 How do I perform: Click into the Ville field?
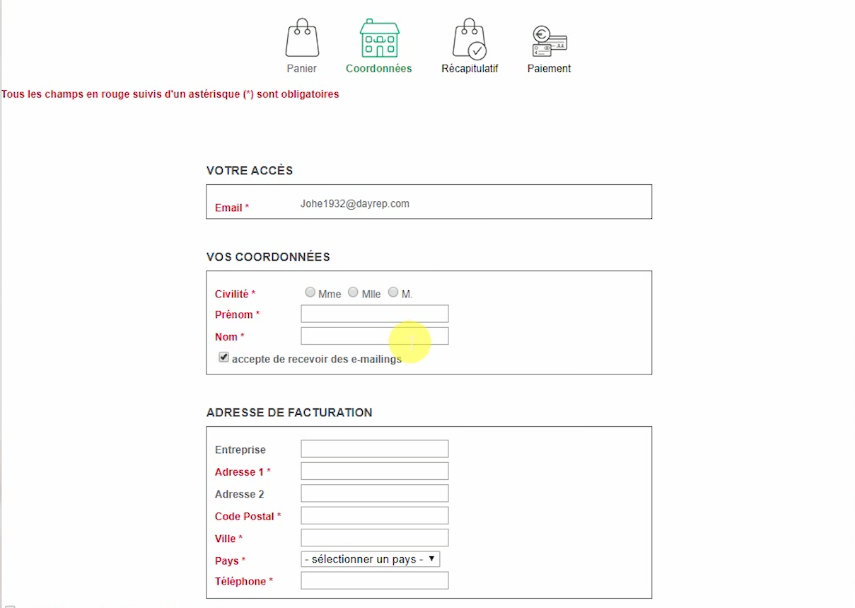coord(375,538)
